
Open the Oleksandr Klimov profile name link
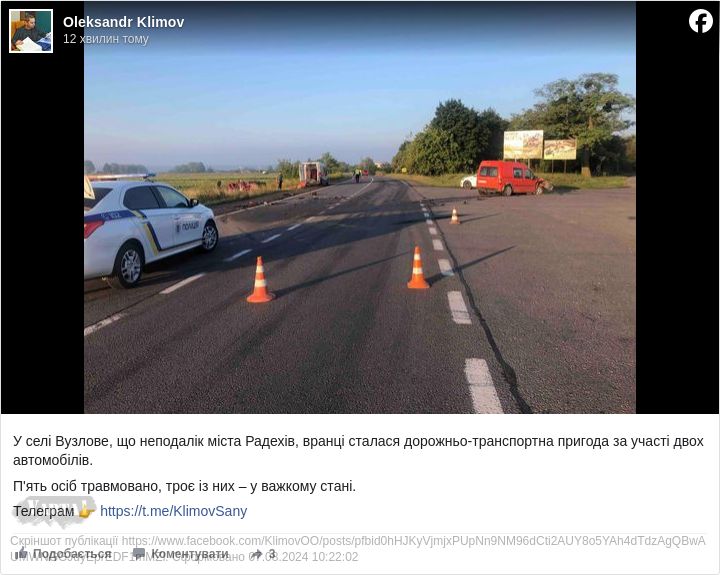[124, 22]
